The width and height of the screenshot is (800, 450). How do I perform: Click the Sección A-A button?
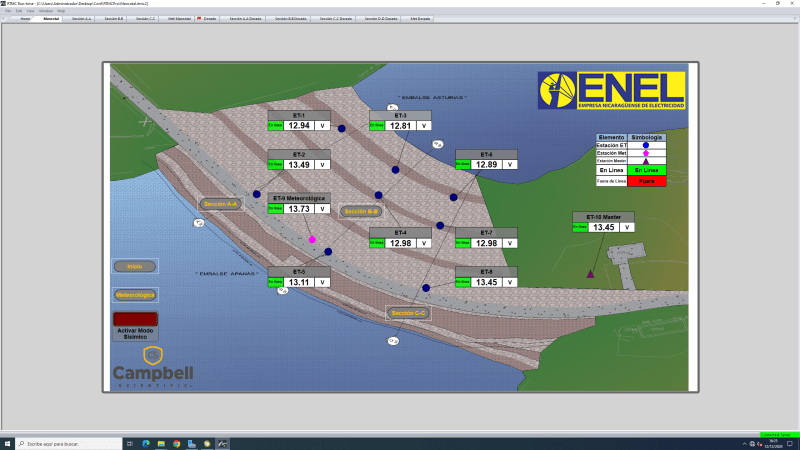(221, 204)
